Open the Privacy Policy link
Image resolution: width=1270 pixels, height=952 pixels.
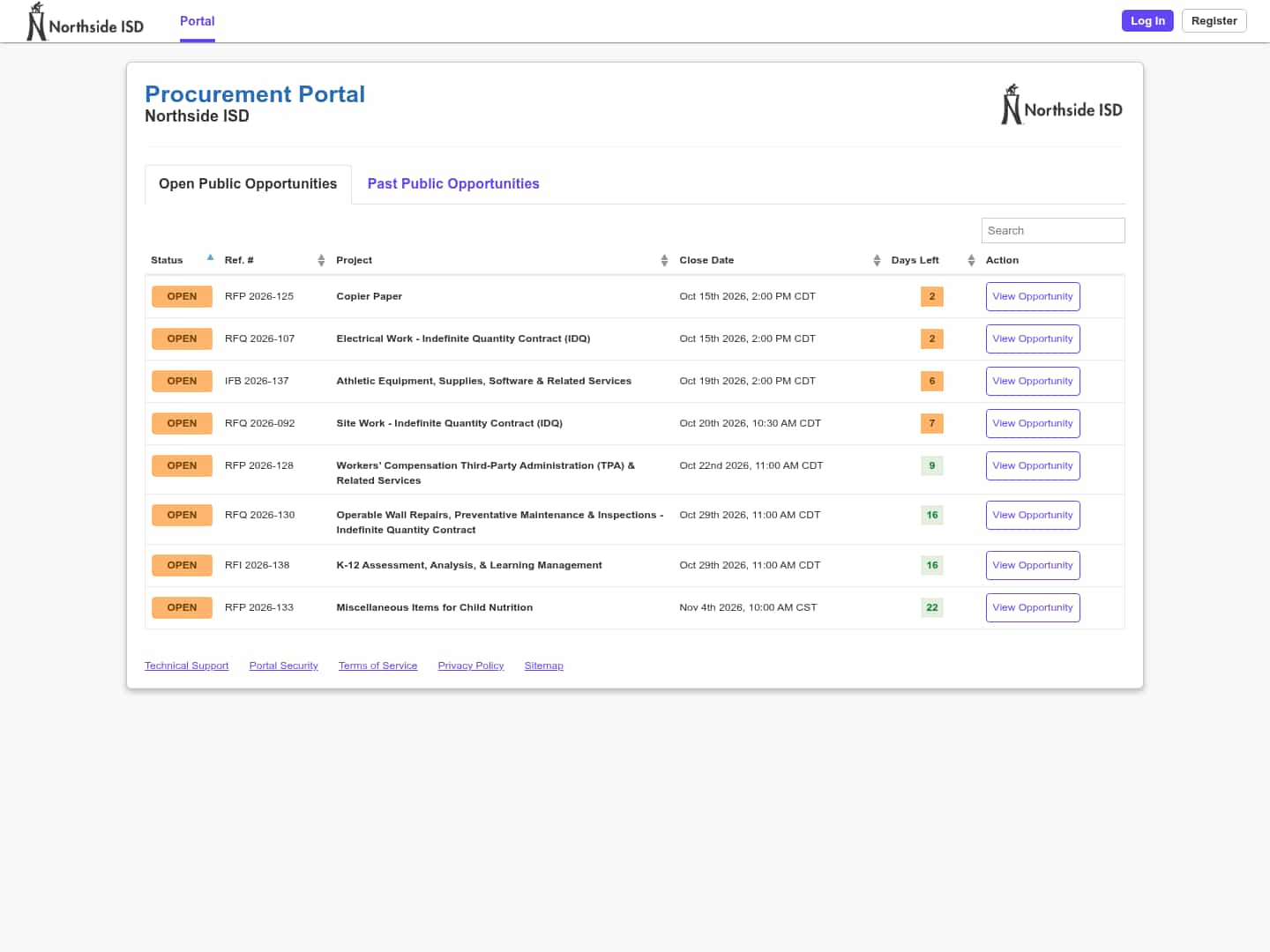click(471, 666)
